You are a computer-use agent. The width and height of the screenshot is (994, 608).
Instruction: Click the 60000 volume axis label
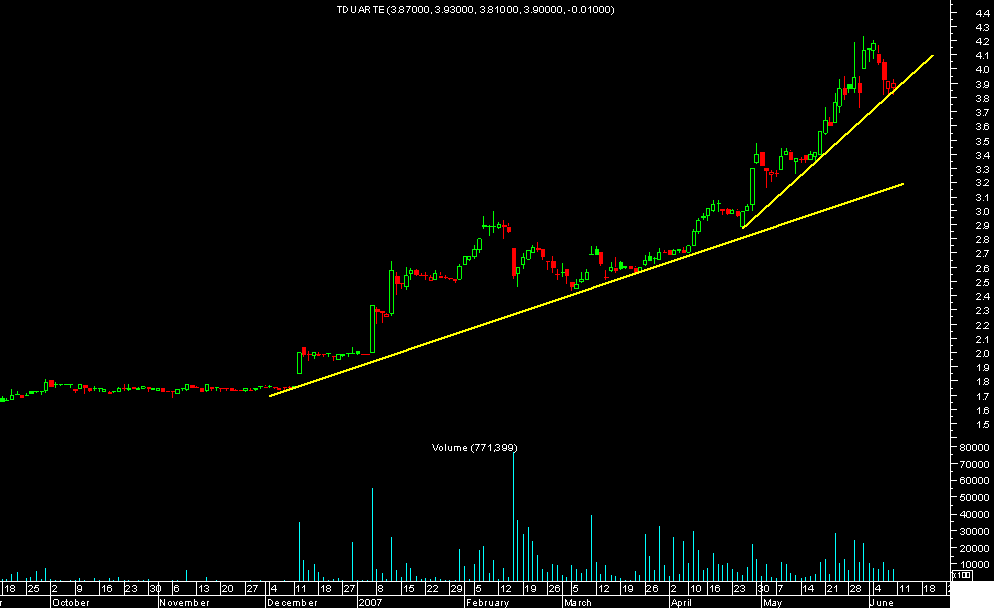pyautogui.click(x=974, y=481)
